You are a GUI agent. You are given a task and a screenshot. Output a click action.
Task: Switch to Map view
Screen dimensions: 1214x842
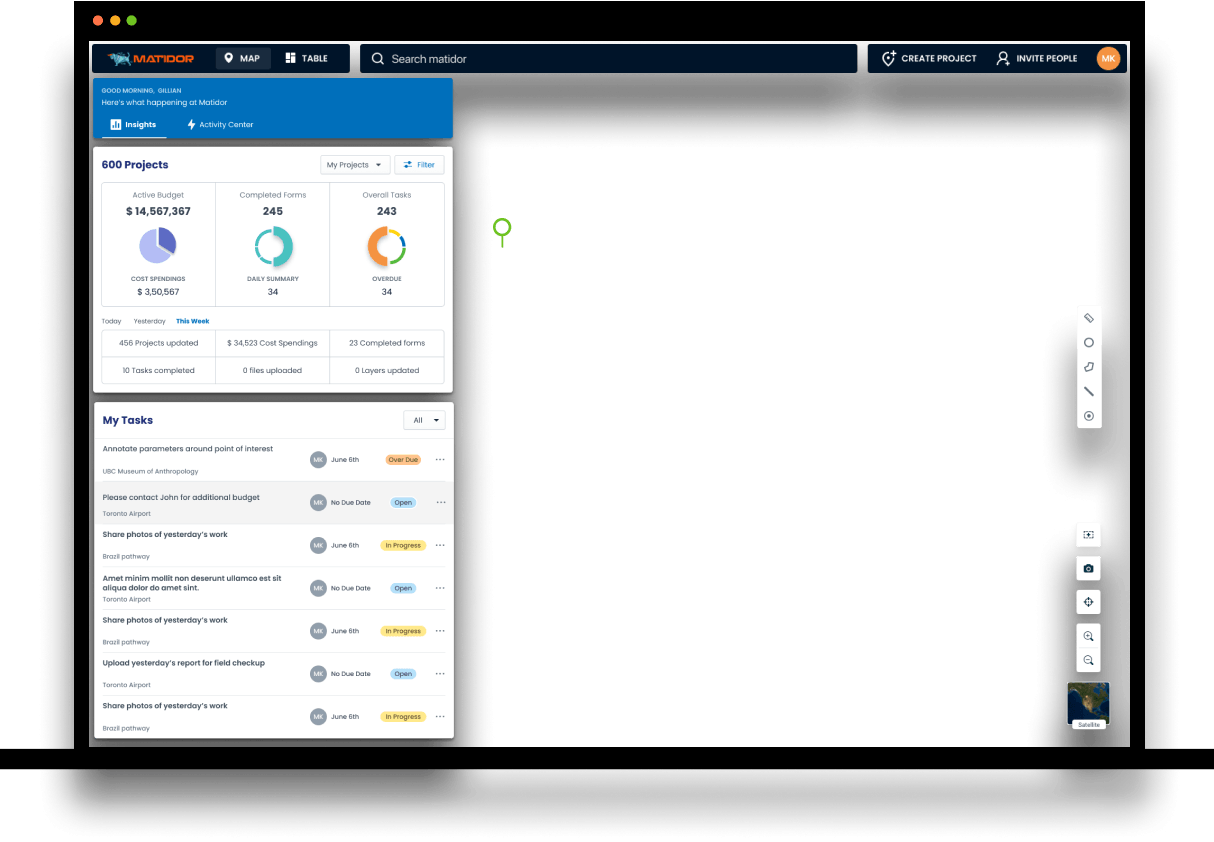click(x=243, y=58)
